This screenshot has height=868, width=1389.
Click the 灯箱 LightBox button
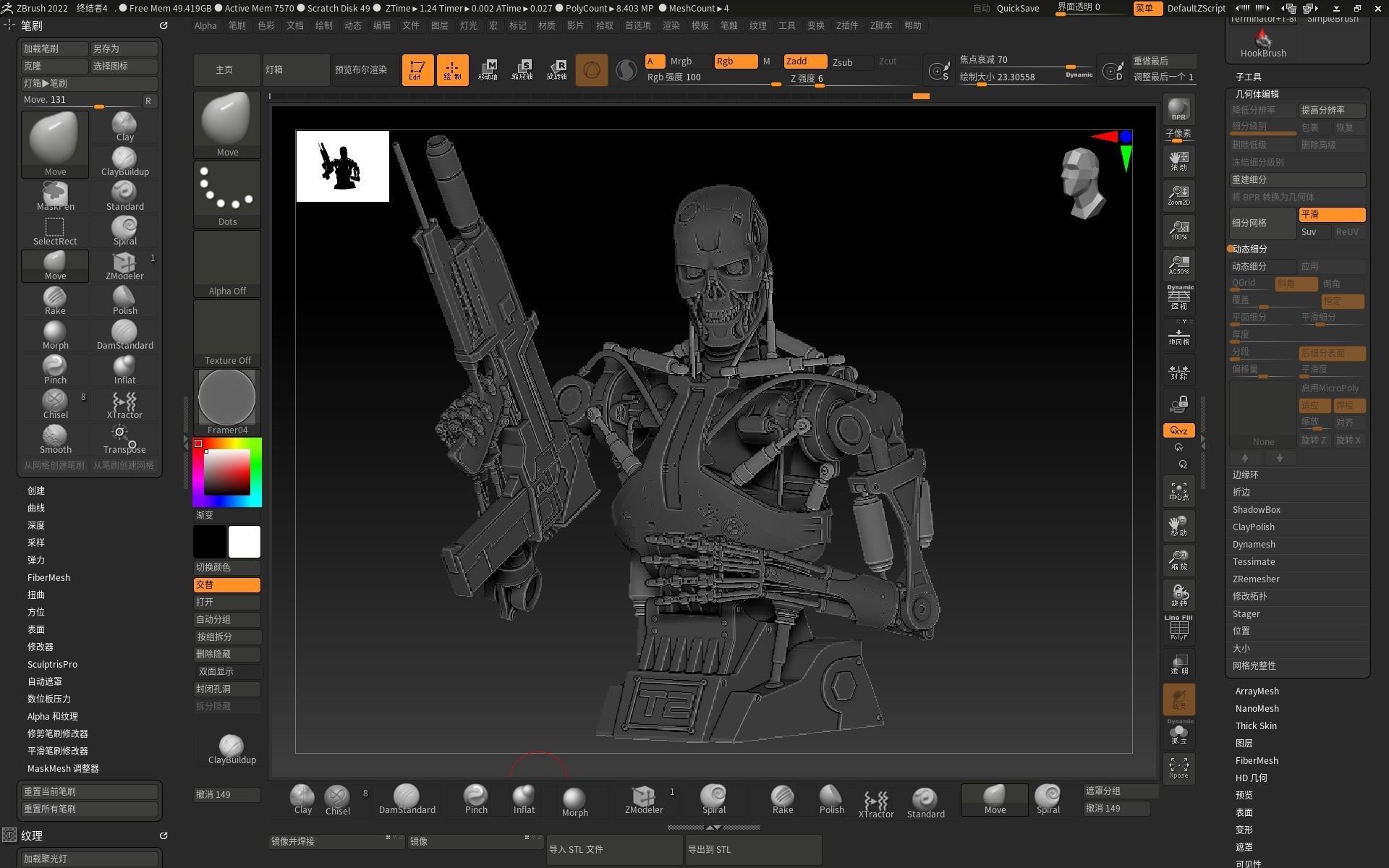pyautogui.click(x=296, y=70)
